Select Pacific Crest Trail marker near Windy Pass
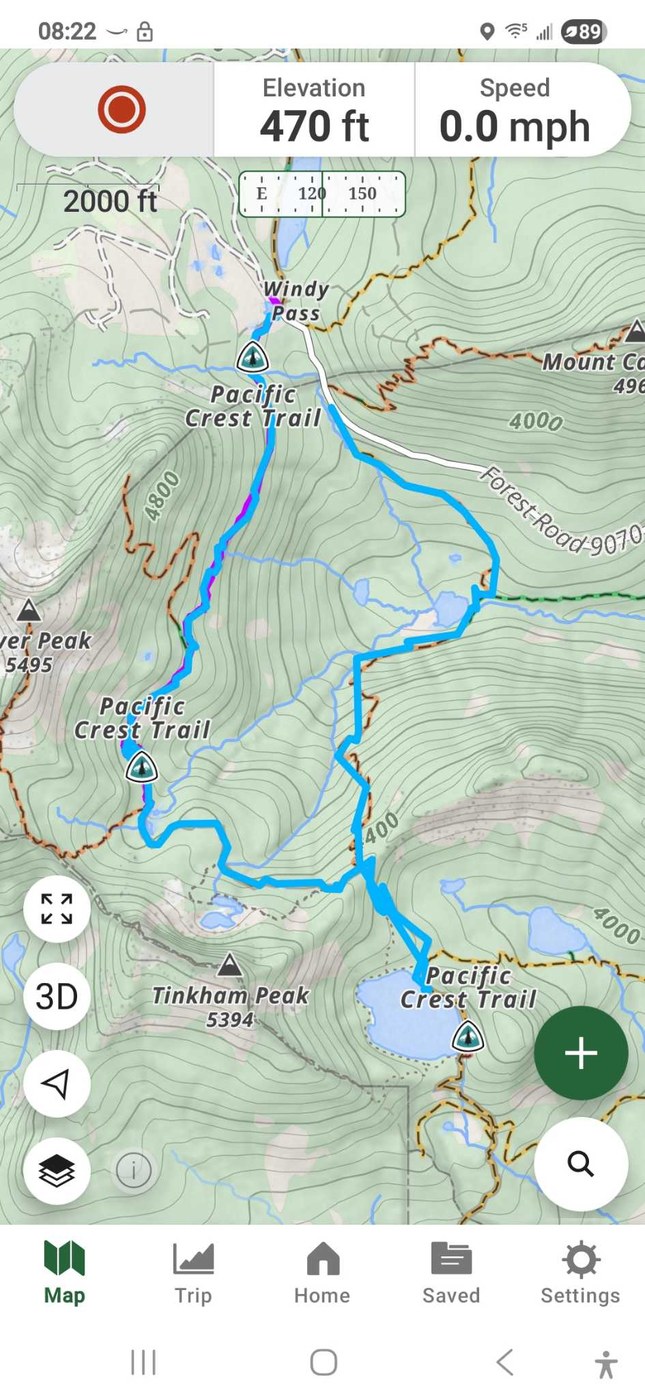 251,355
